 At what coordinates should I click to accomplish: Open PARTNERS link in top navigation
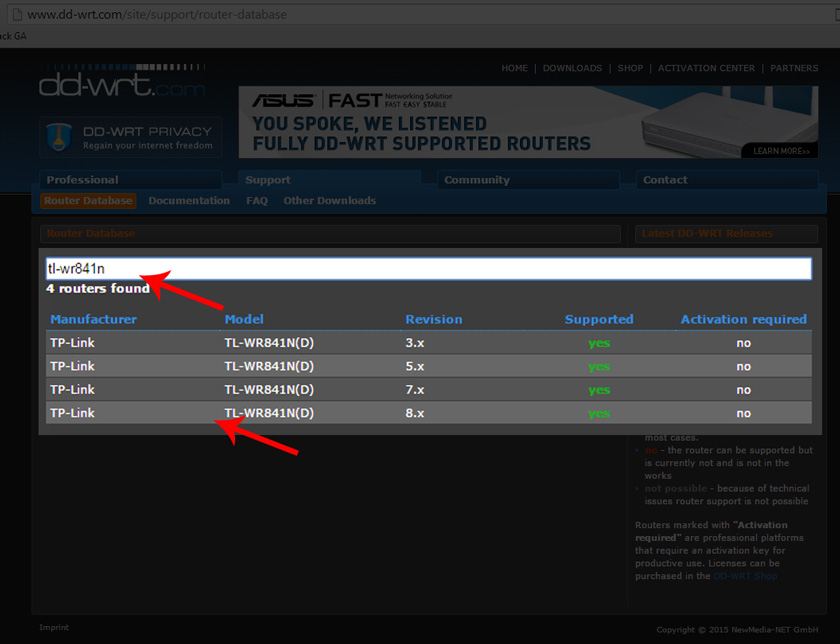click(x=794, y=68)
